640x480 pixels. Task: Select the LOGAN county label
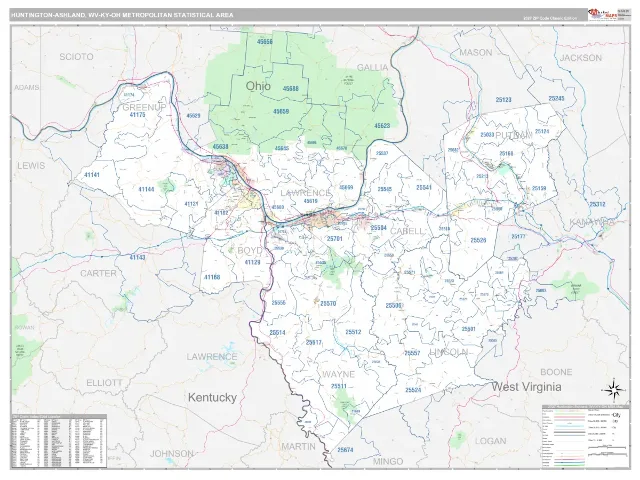coord(491,441)
